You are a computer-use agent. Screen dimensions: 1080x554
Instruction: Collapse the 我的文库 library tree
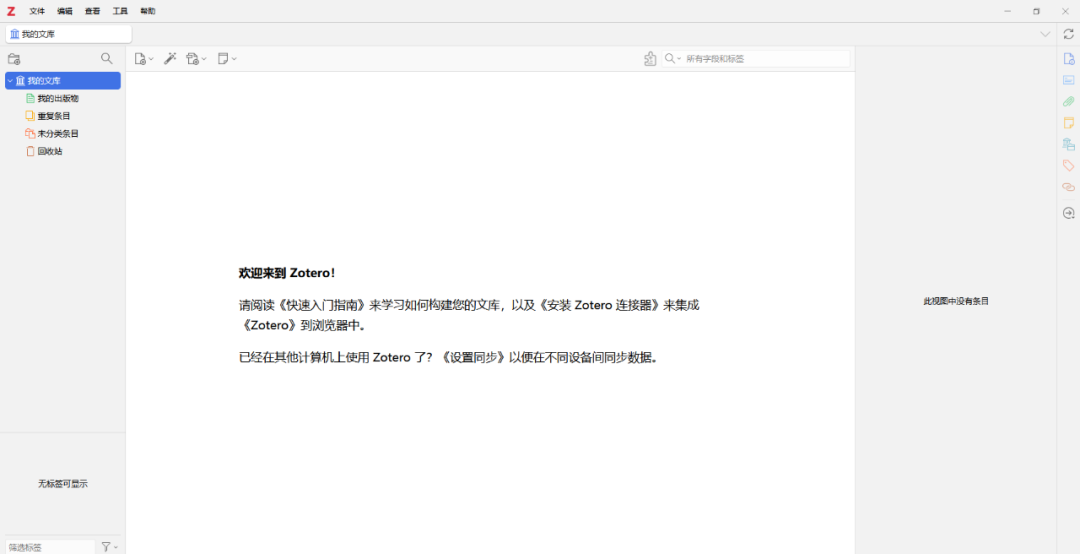pyautogui.click(x=10, y=81)
